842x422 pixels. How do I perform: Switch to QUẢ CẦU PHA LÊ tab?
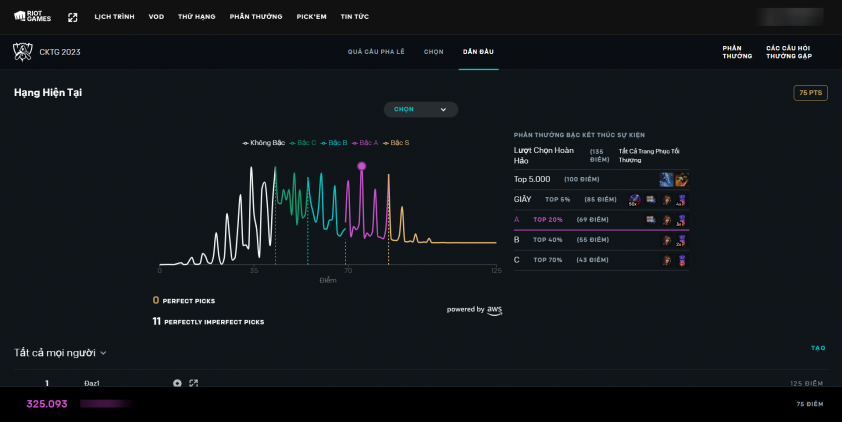(376, 52)
